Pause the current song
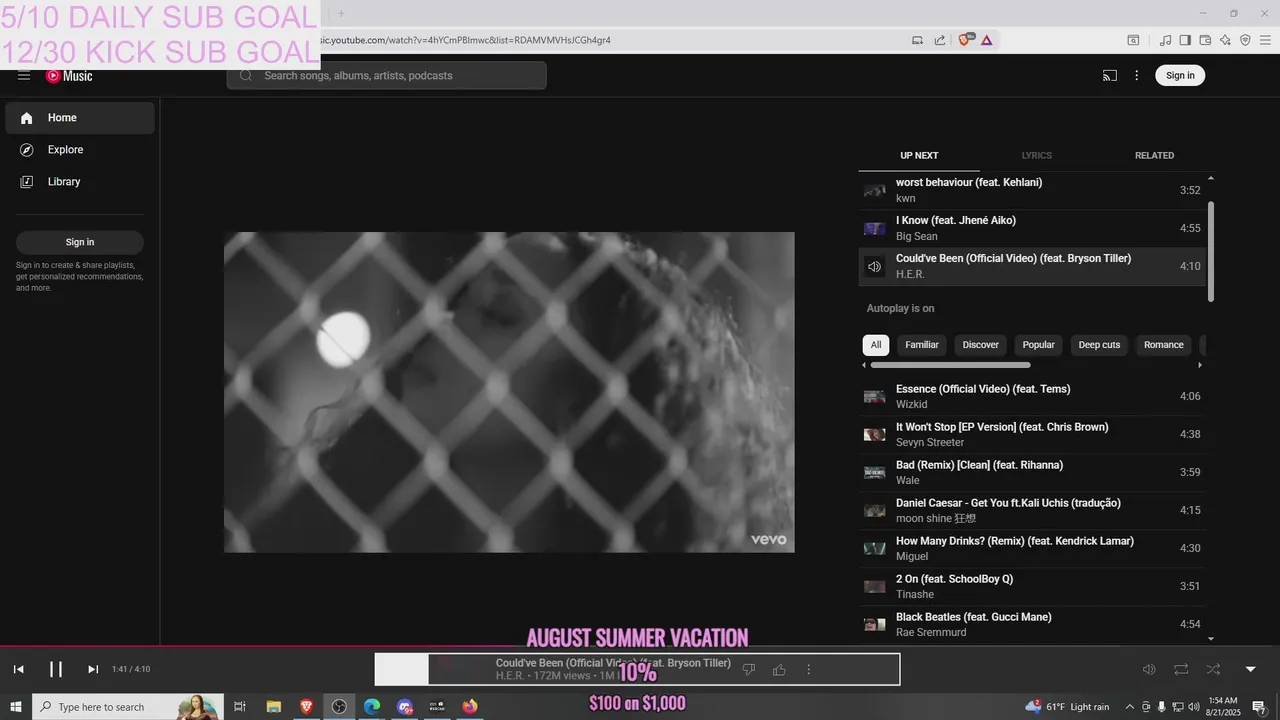 [56, 669]
